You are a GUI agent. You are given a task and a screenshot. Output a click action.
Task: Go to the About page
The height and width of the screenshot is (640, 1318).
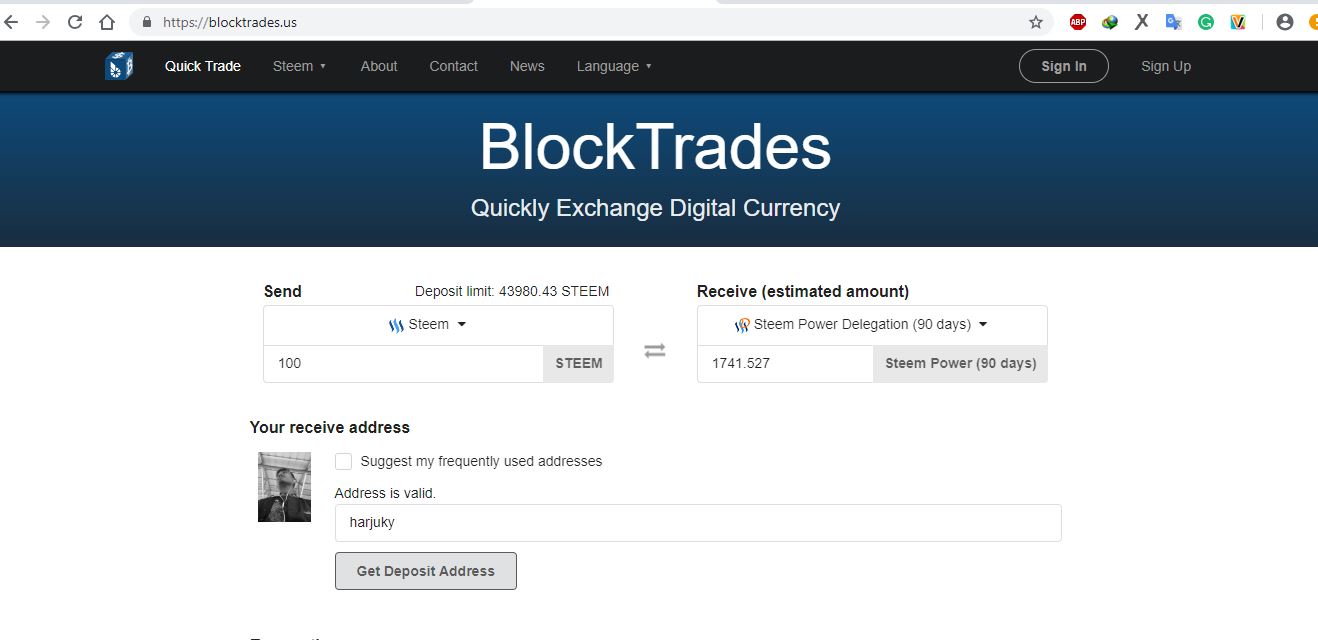click(x=379, y=66)
